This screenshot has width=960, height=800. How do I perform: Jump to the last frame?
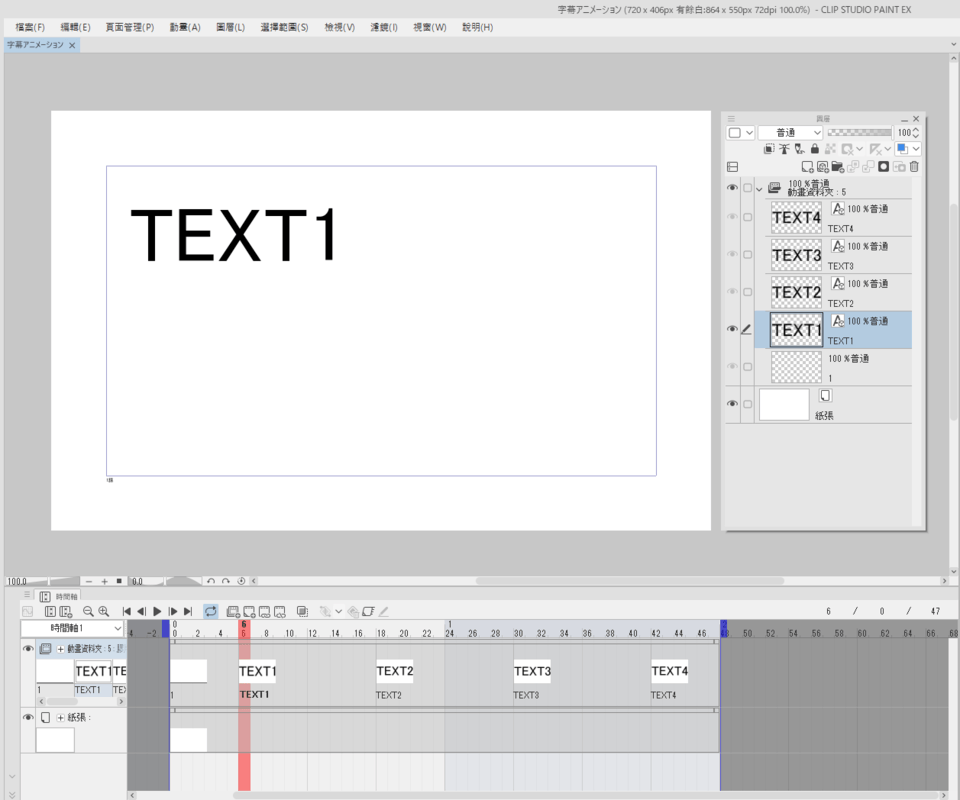click(x=188, y=611)
